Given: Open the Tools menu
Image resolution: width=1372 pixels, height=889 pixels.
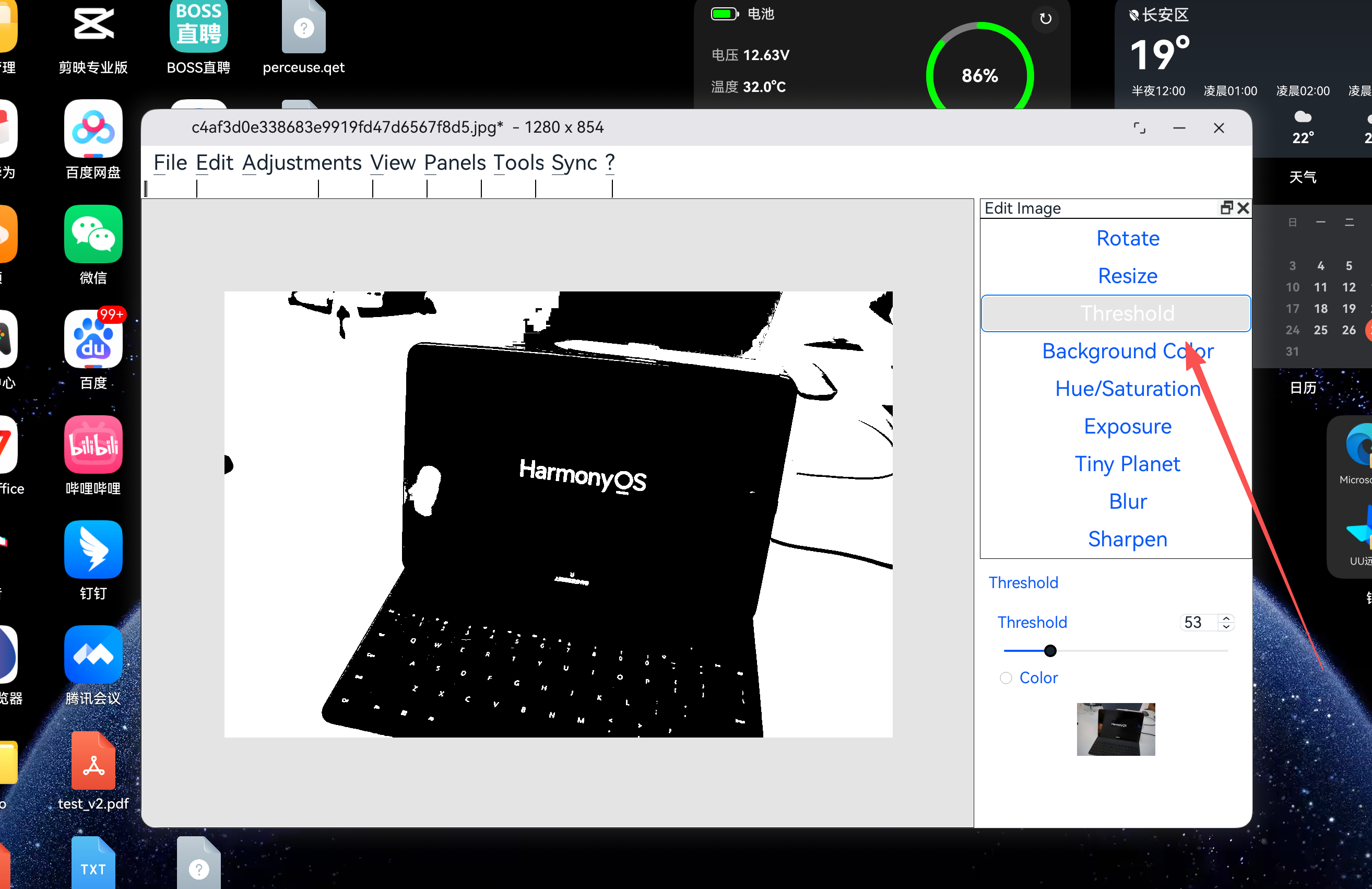Looking at the screenshot, I should [x=519, y=162].
